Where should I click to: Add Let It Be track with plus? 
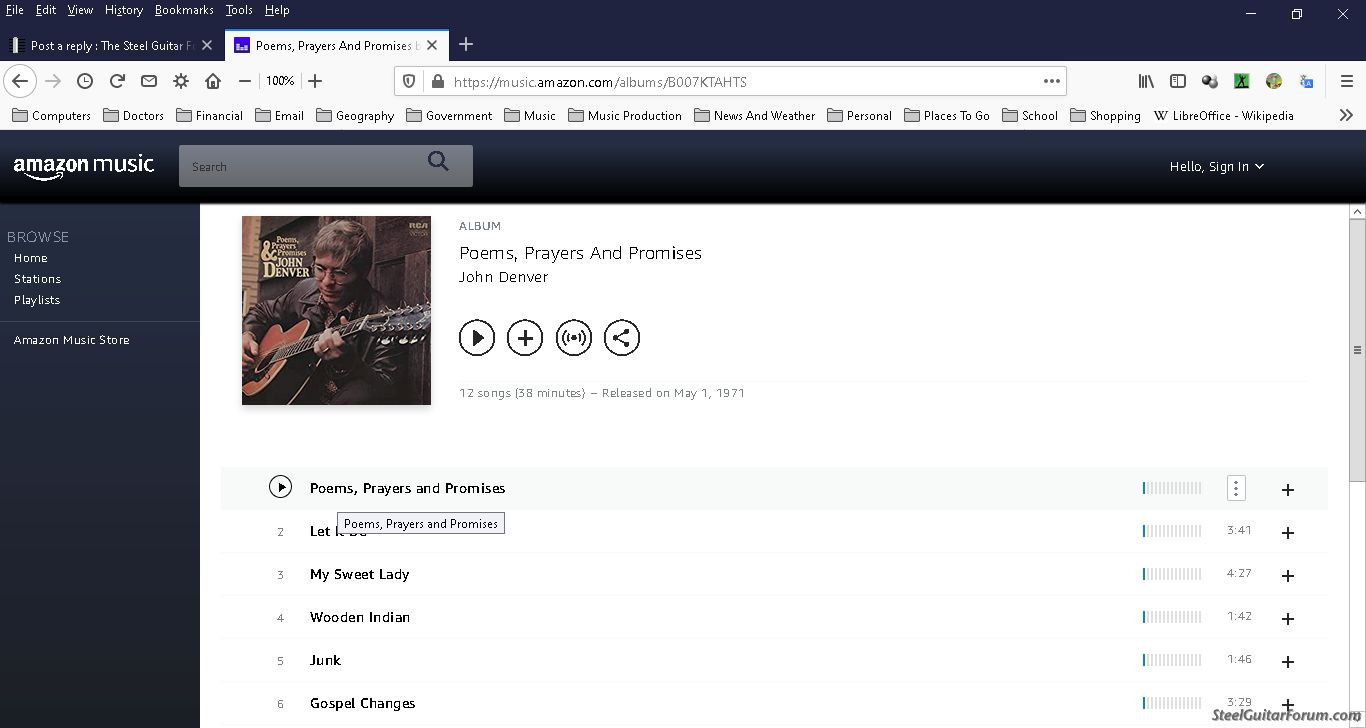point(1288,533)
